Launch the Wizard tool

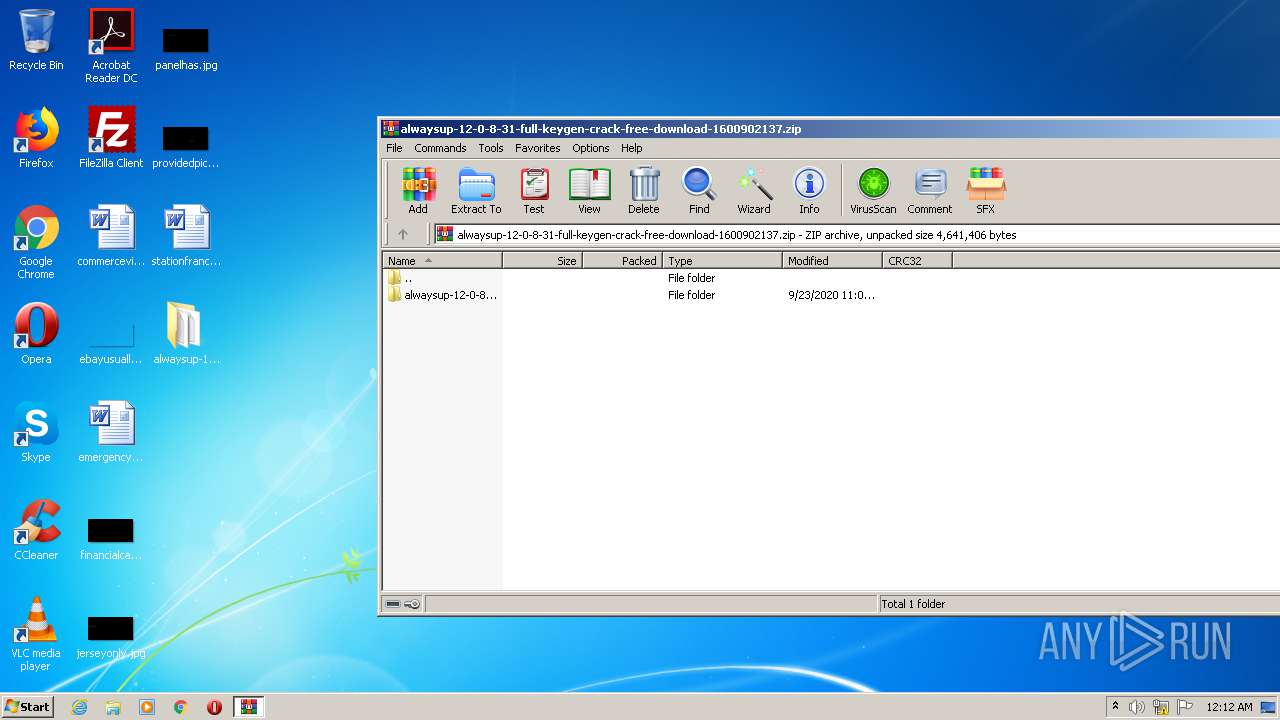point(754,191)
